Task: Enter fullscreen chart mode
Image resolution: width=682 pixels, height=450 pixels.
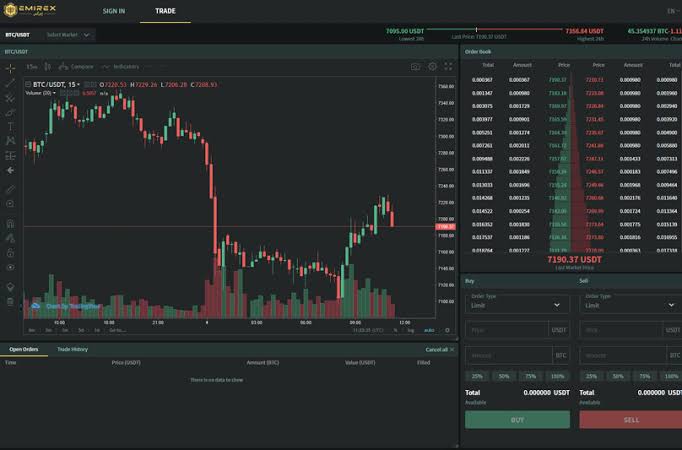Action: coord(448,67)
